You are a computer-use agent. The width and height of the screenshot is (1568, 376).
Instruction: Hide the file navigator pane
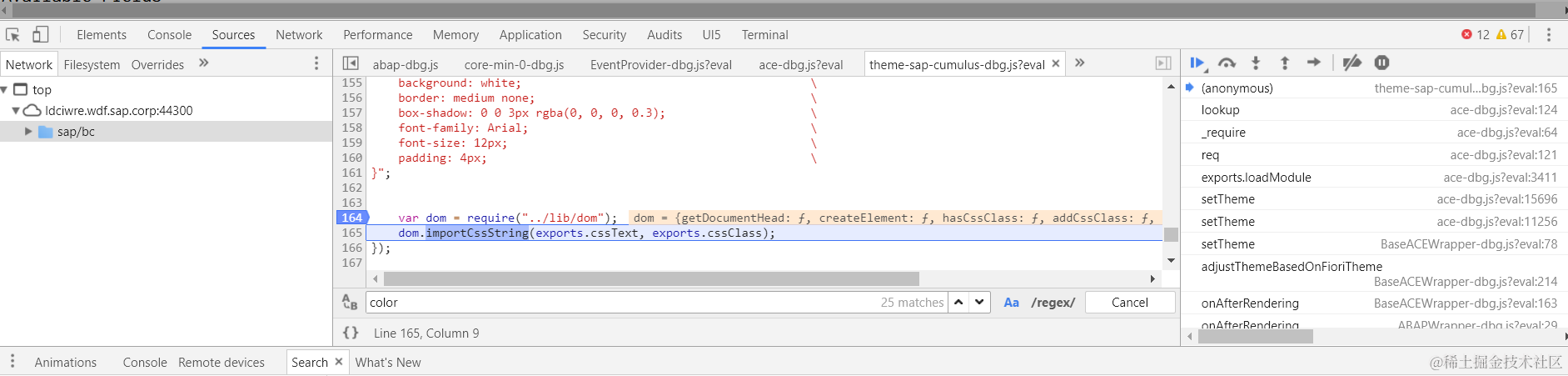coord(351,63)
